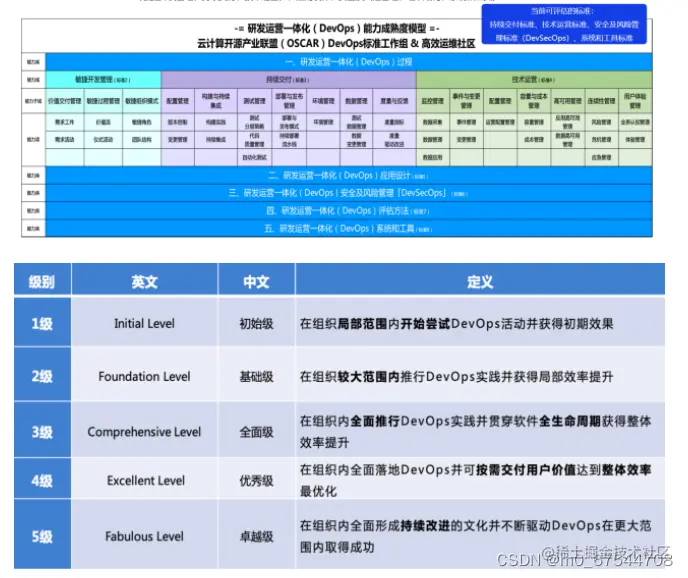Click the 构建与持续集成 cell
This screenshot has height=578, width=688.
(x=216, y=101)
